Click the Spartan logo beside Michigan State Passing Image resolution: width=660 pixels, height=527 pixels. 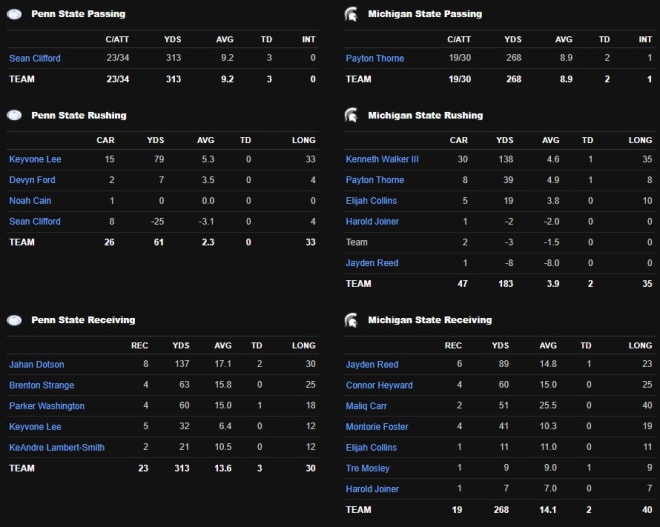pyautogui.click(x=351, y=14)
